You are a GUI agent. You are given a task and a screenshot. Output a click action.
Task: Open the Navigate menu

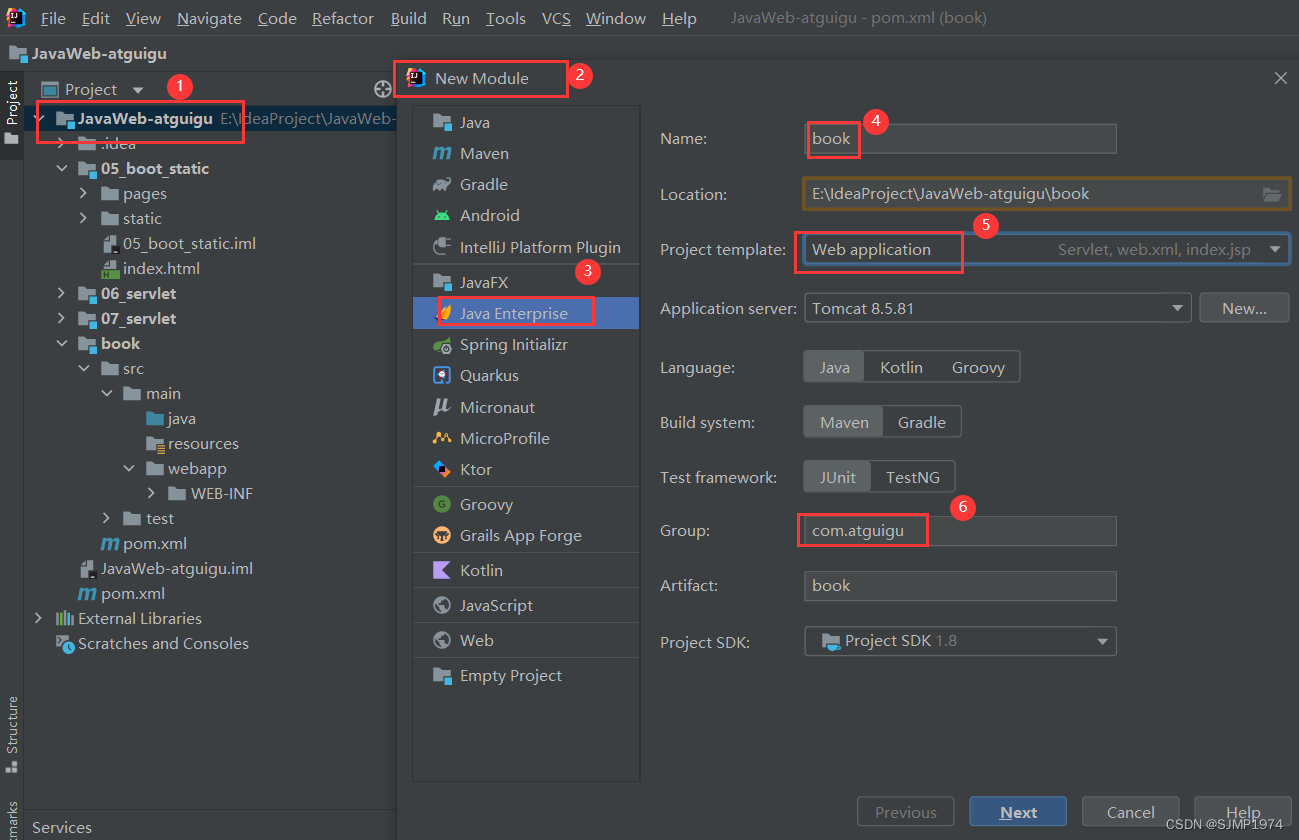tap(209, 18)
